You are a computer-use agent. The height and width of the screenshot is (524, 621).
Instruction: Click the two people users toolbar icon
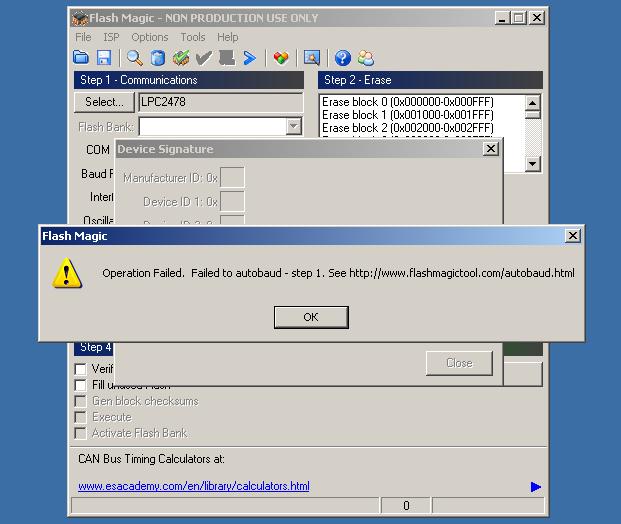[366, 58]
